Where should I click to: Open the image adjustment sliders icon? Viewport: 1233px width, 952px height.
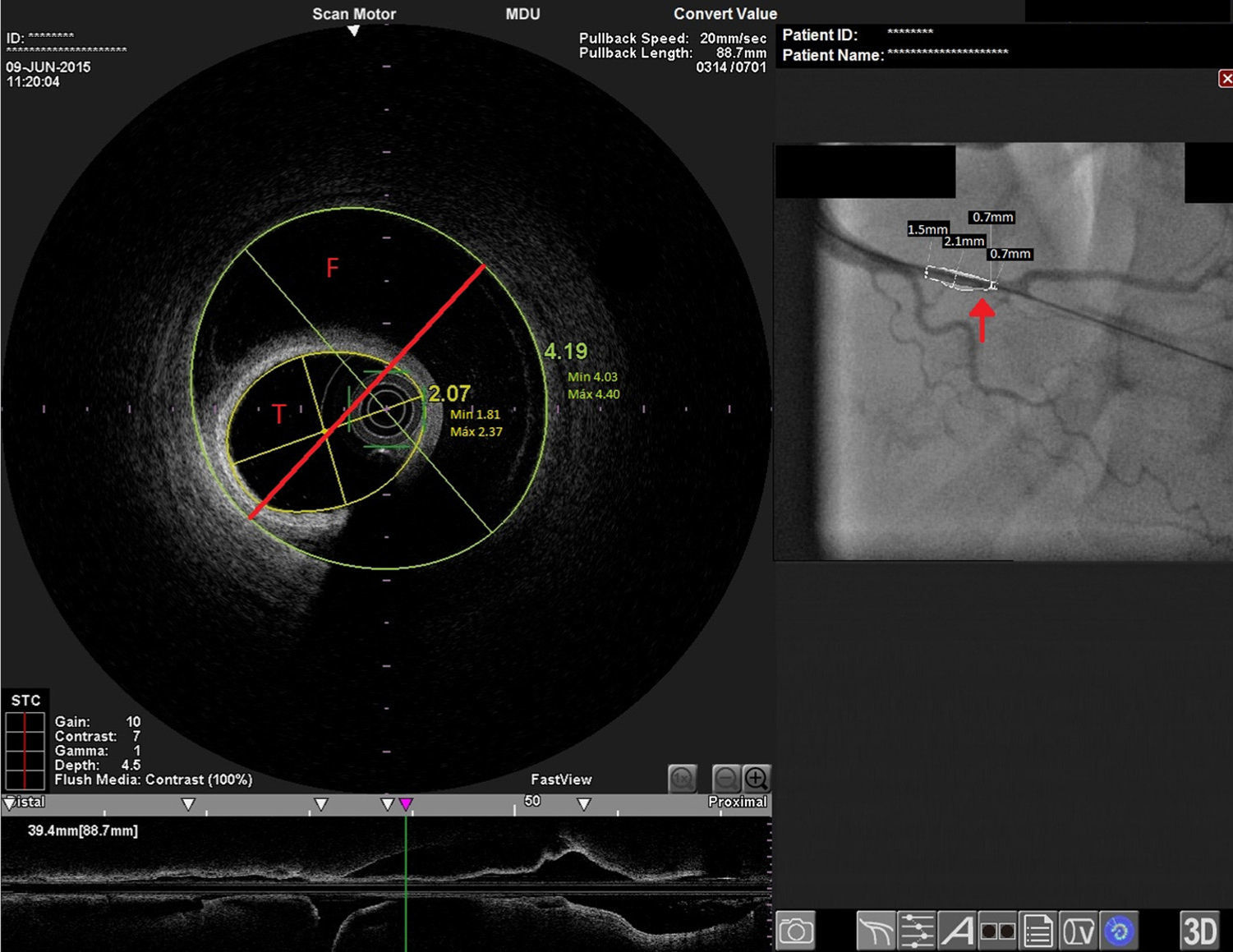(916, 931)
